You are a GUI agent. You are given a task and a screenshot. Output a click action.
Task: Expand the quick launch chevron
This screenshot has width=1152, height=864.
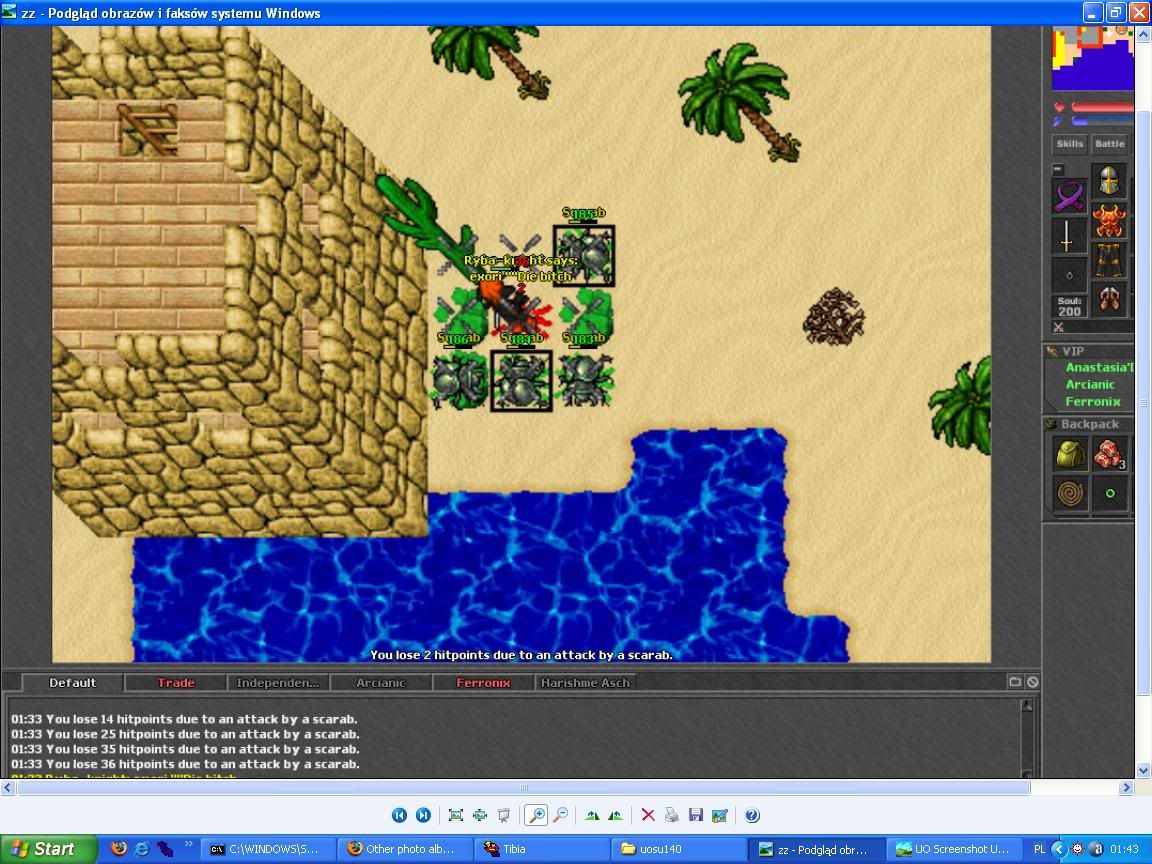(188, 844)
